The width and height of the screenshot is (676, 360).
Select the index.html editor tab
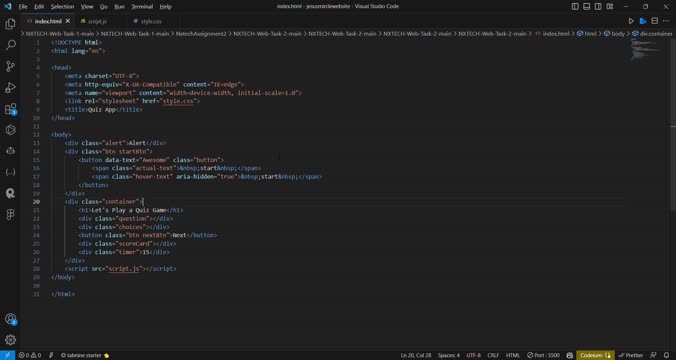click(x=48, y=21)
